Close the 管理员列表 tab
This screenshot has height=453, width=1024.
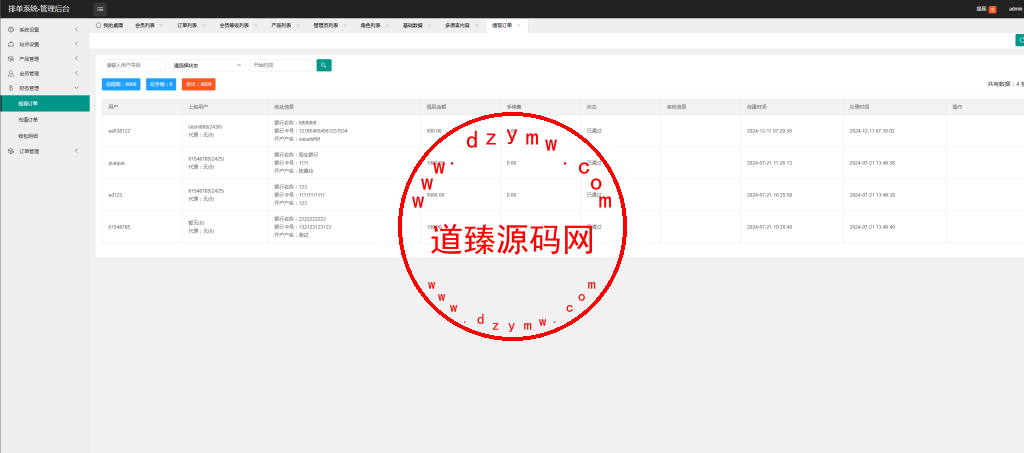[x=344, y=25]
